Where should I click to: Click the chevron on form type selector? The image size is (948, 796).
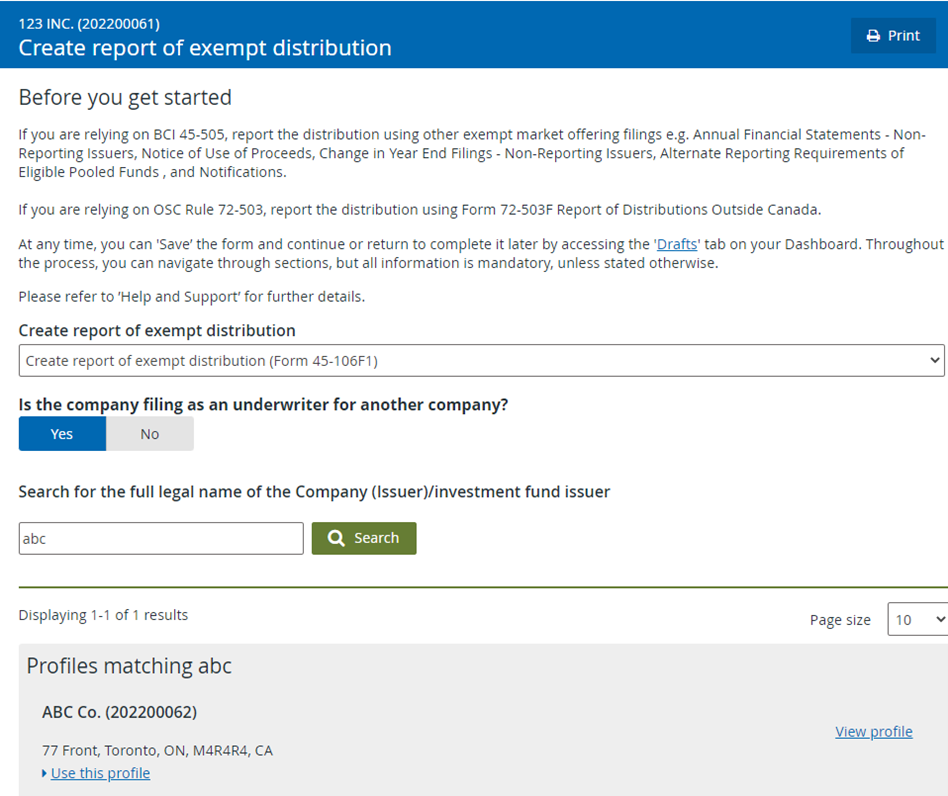click(x=935, y=360)
